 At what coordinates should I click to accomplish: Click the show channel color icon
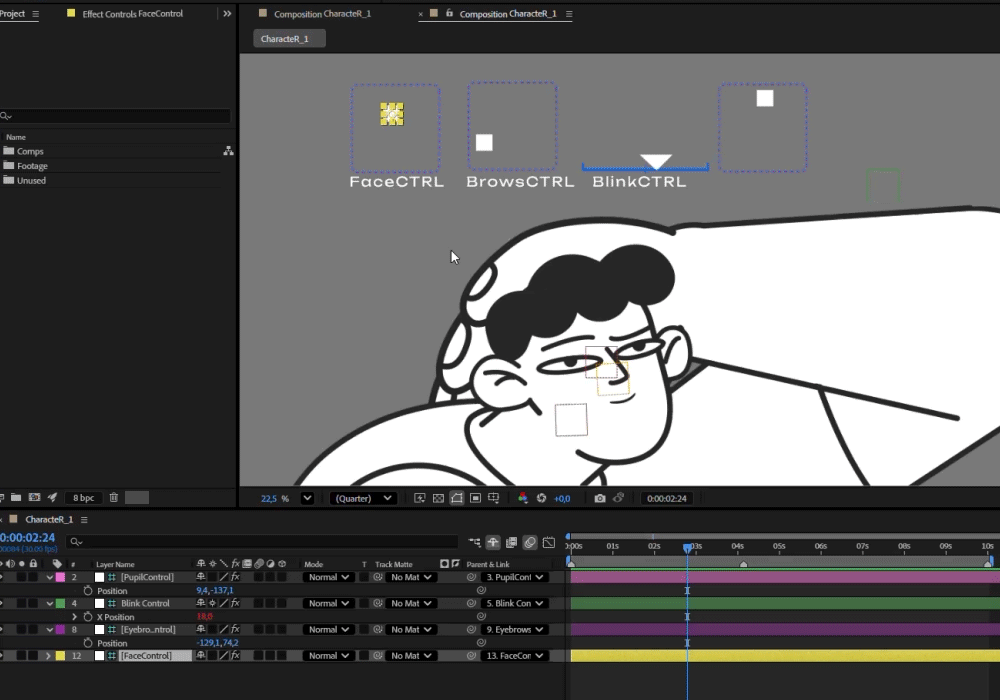pyautogui.click(x=522, y=498)
